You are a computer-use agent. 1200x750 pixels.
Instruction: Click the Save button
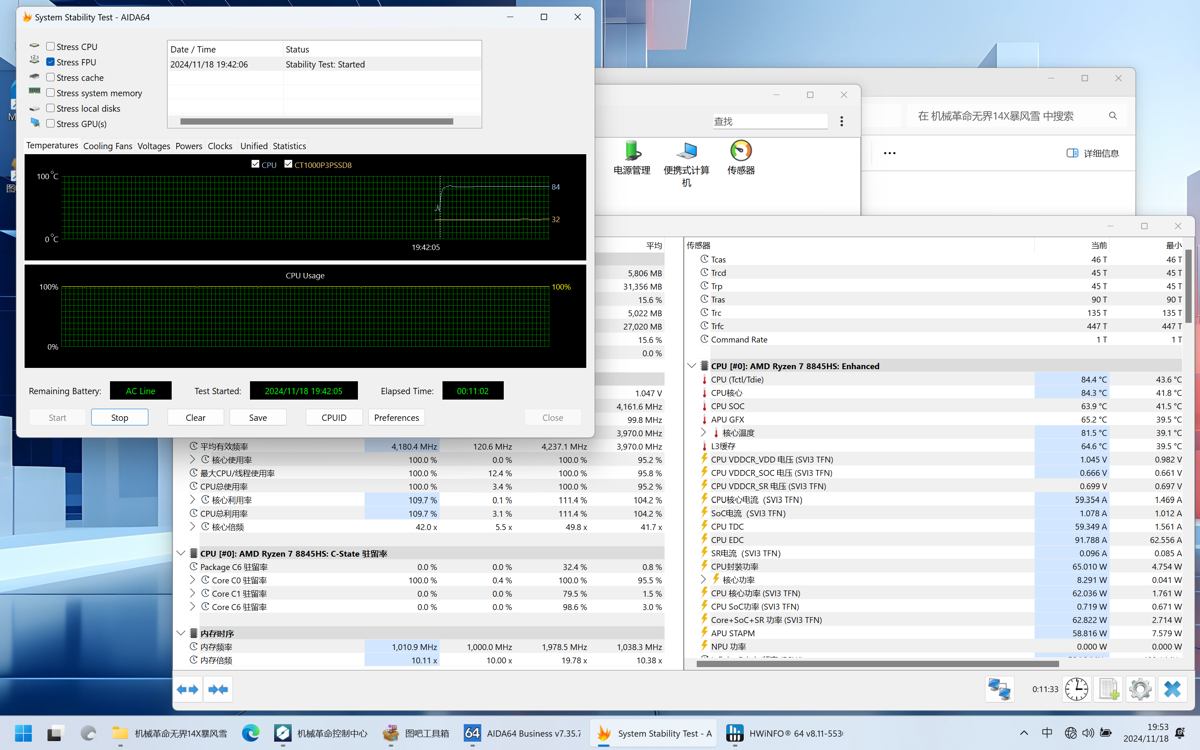(x=258, y=417)
